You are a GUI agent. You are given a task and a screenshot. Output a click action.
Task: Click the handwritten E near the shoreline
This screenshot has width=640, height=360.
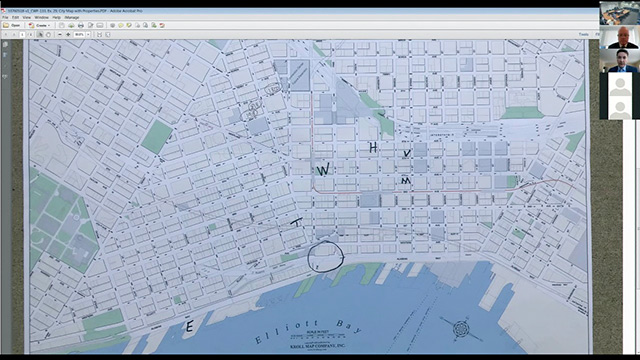point(189,327)
